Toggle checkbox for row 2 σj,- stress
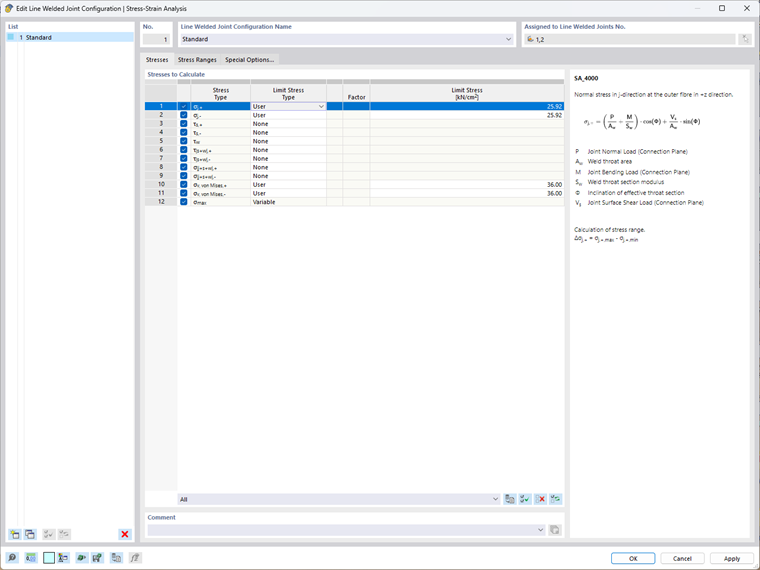Viewport: 760px width, 570px height. (184, 115)
